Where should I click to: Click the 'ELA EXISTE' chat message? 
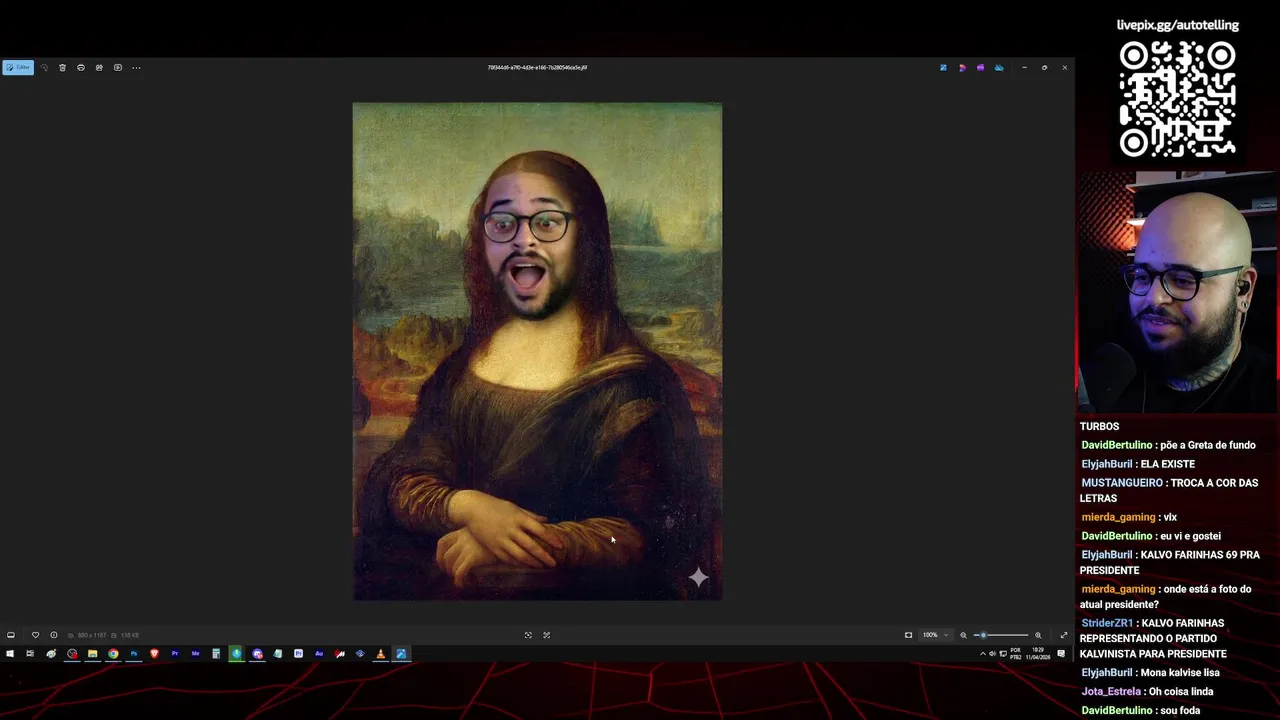pos(1168,464)
